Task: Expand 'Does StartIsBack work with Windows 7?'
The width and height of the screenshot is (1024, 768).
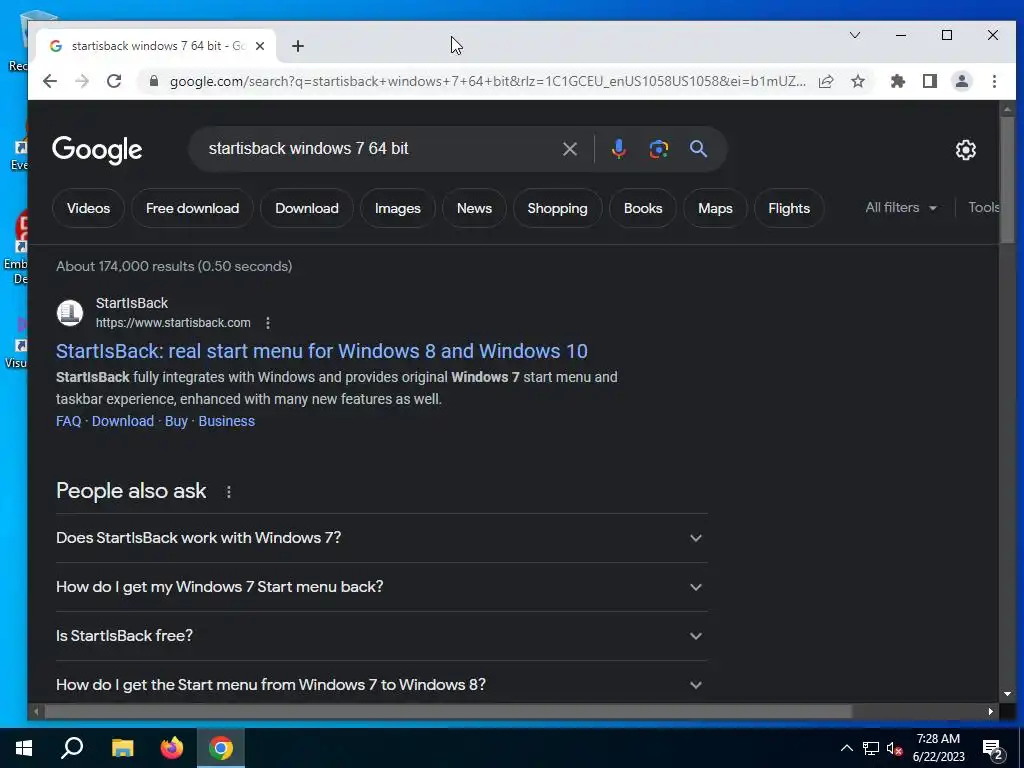Action: [x=381, y=538]
